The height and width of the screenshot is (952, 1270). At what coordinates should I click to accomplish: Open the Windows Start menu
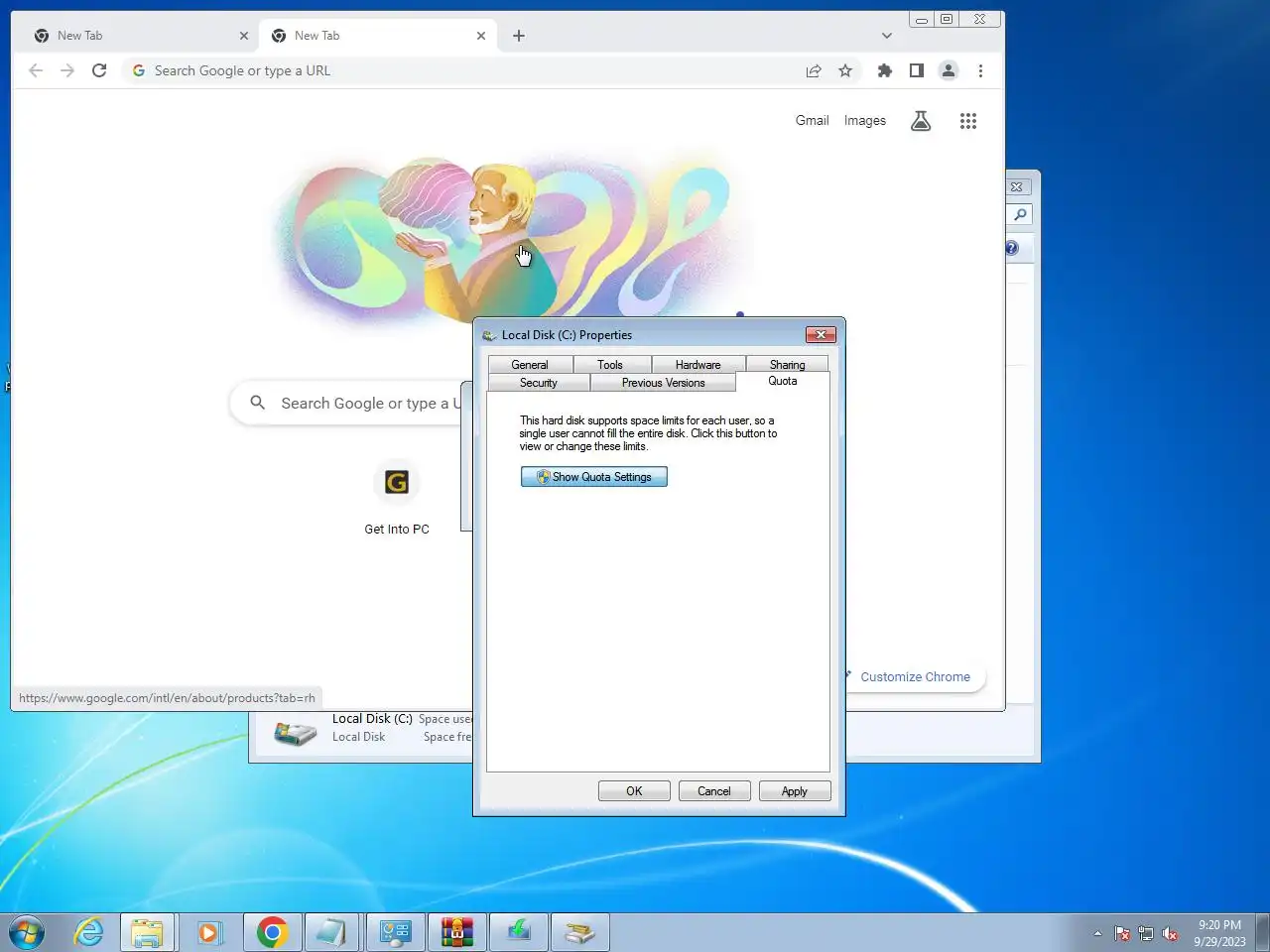click(27, 932)
